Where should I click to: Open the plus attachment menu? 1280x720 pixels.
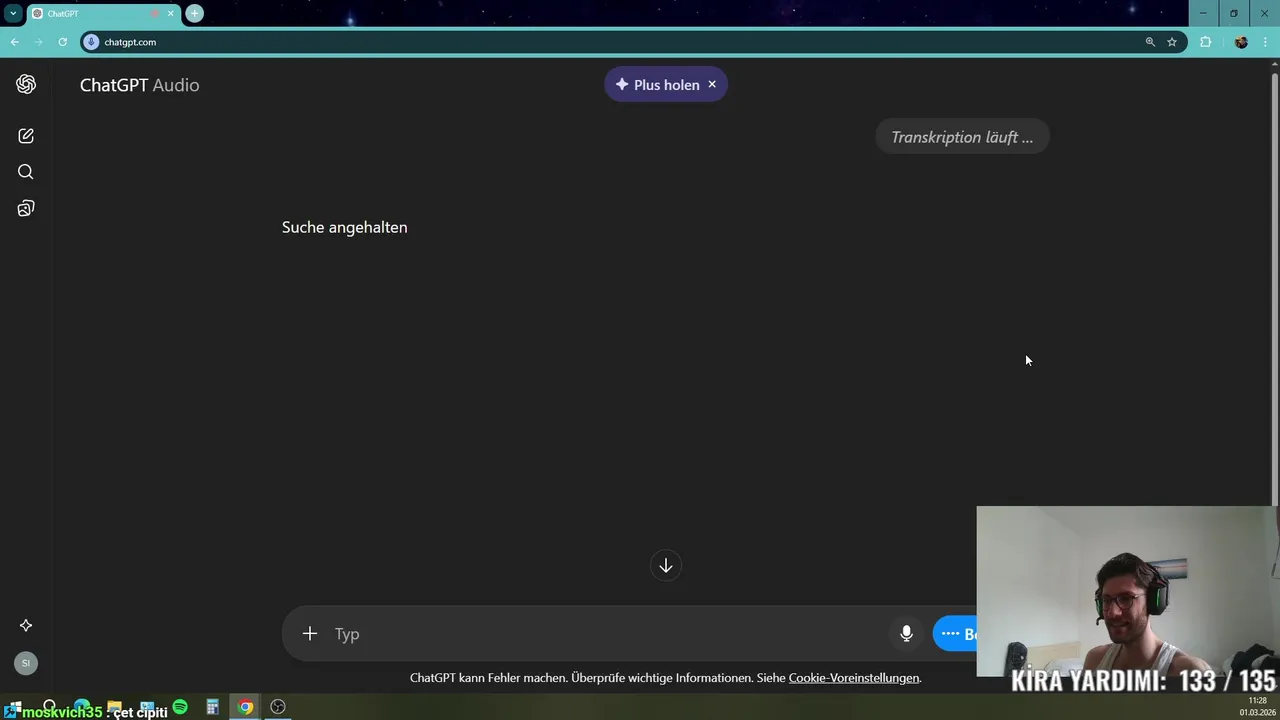[310, 634]
